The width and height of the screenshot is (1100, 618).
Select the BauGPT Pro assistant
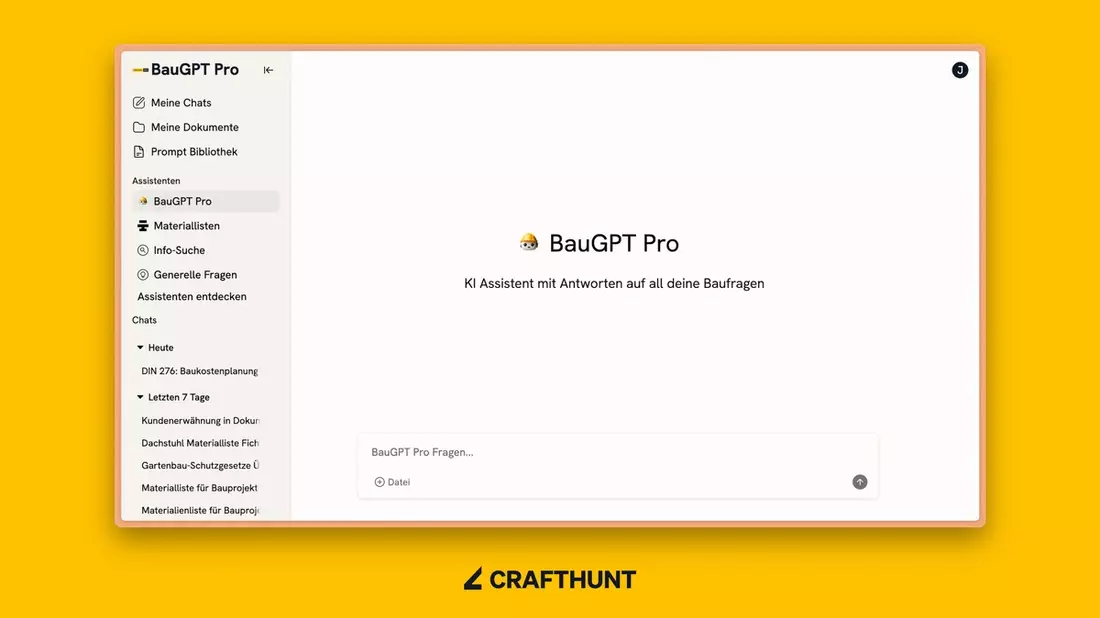(x=206, y=201)
